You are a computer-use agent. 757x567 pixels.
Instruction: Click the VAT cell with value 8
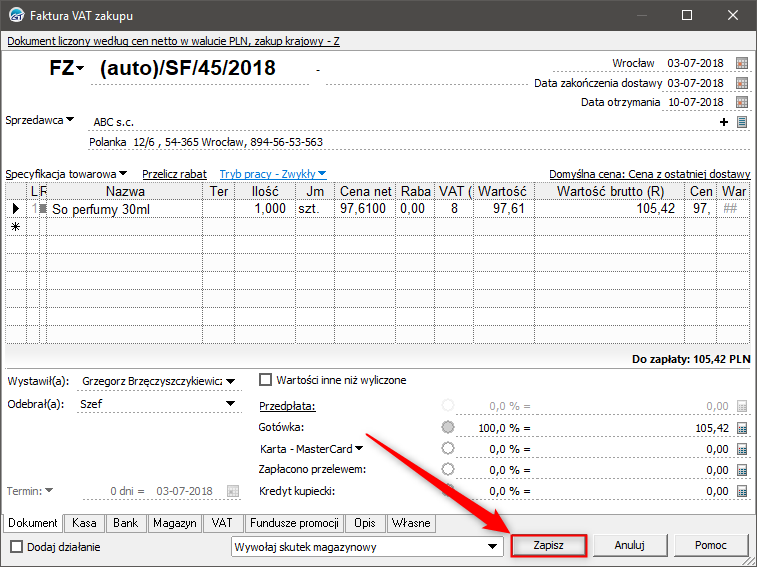coord(454,209)
